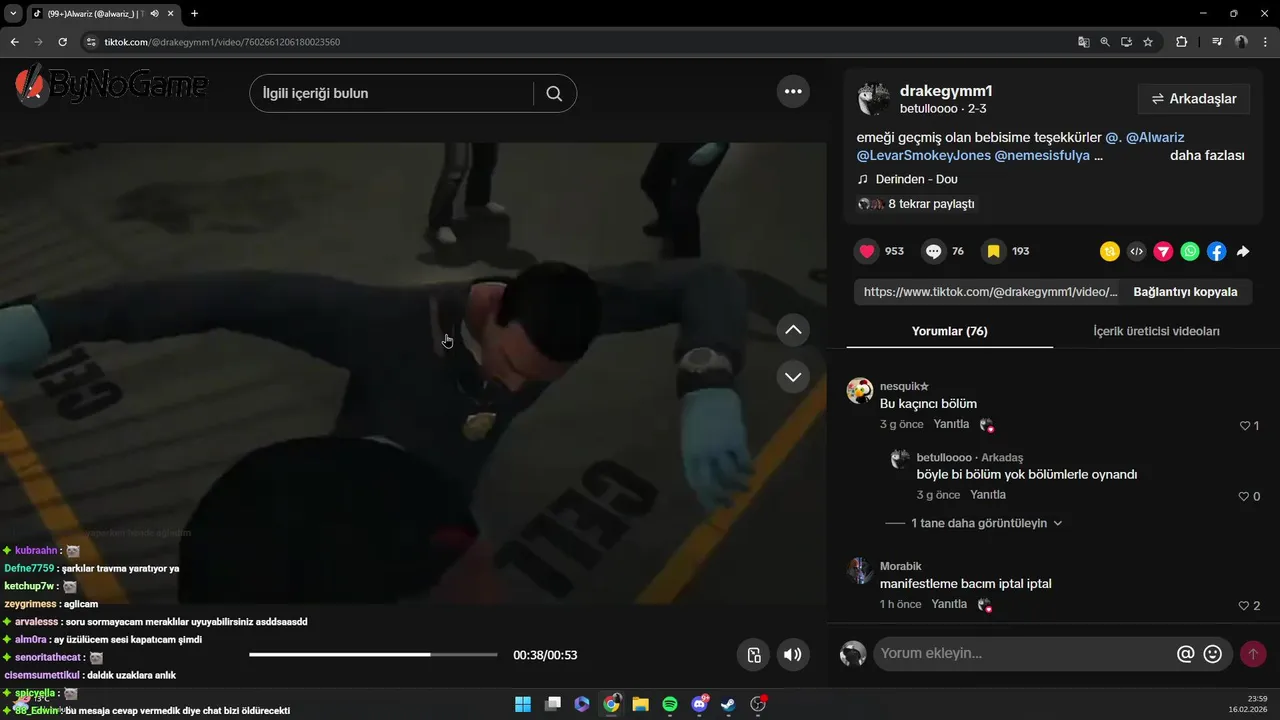Open File Explorer from the taskbar

[640, 704]
